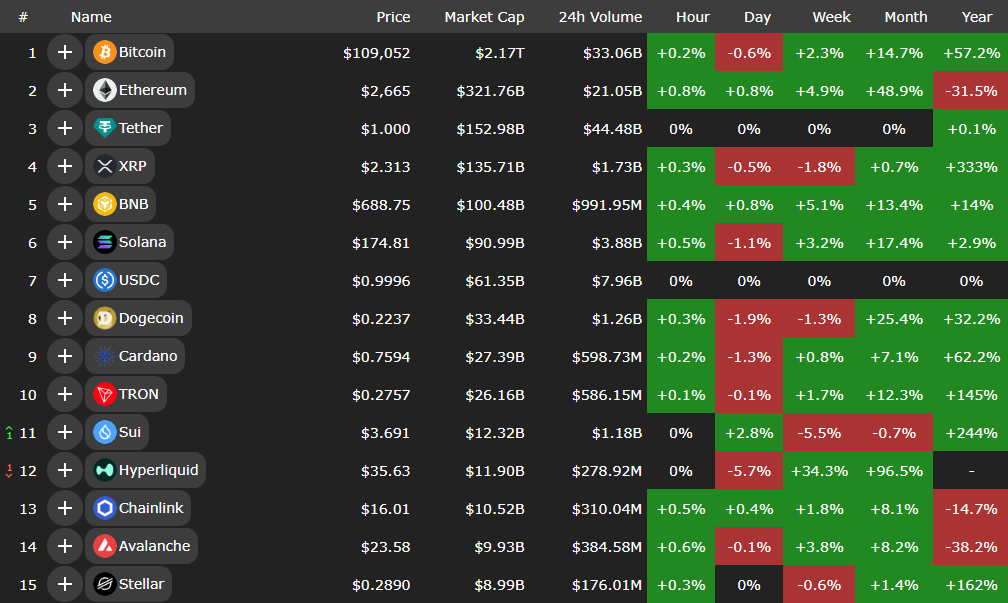
Task: Click Hyperliquid's green +96.5% month cell
Action: pyautogui.click(x=894, y=470)
